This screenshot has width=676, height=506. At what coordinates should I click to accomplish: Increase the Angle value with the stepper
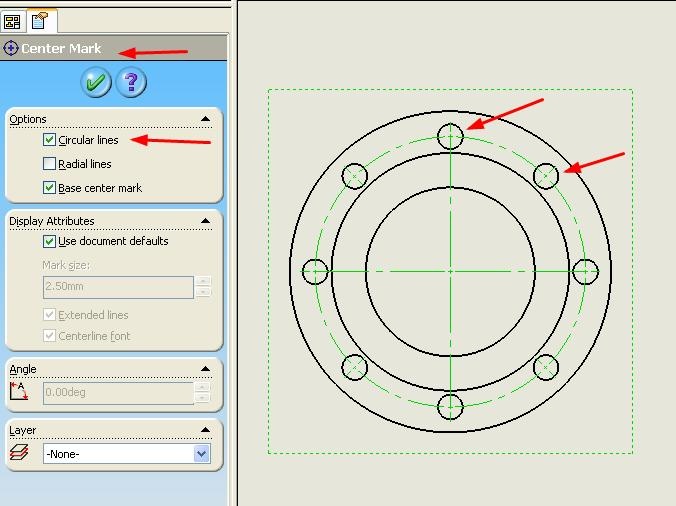[x=203, y=387]
